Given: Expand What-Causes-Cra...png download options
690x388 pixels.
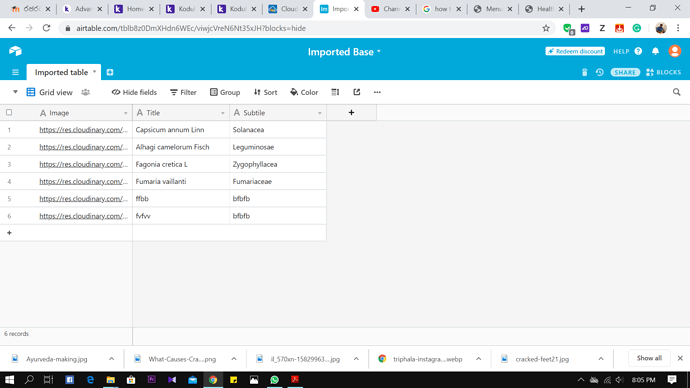Looking at the screenshot, I should pos(234,359).
